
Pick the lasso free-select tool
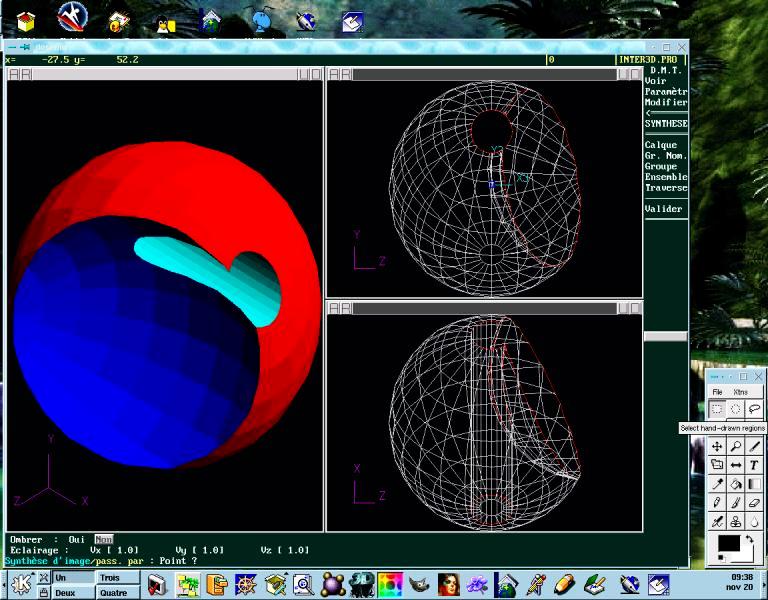[754, 409]
